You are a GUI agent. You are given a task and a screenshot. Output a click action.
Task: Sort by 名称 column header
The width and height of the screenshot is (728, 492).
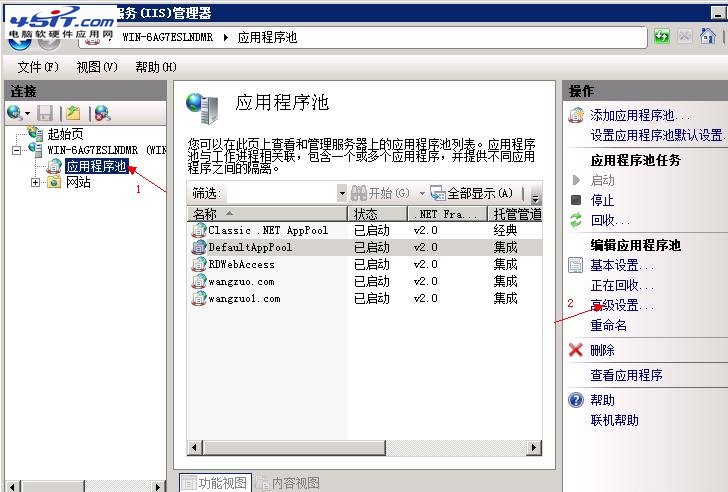[267, 214]
